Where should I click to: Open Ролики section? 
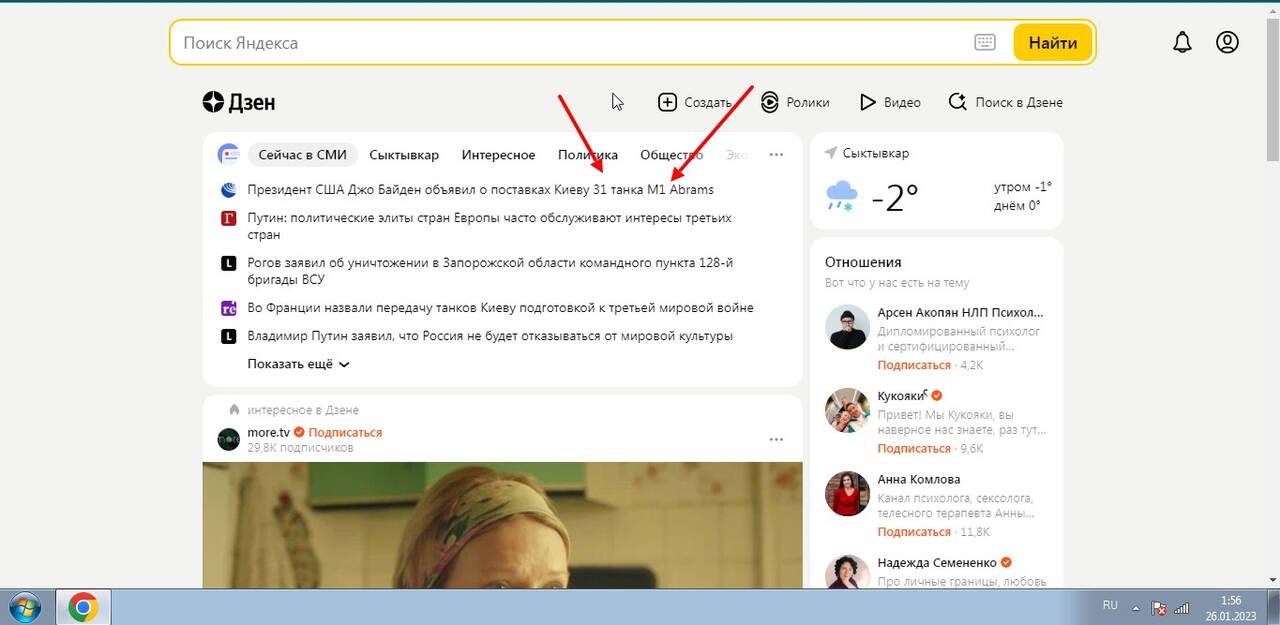click(x=795, y=102)
